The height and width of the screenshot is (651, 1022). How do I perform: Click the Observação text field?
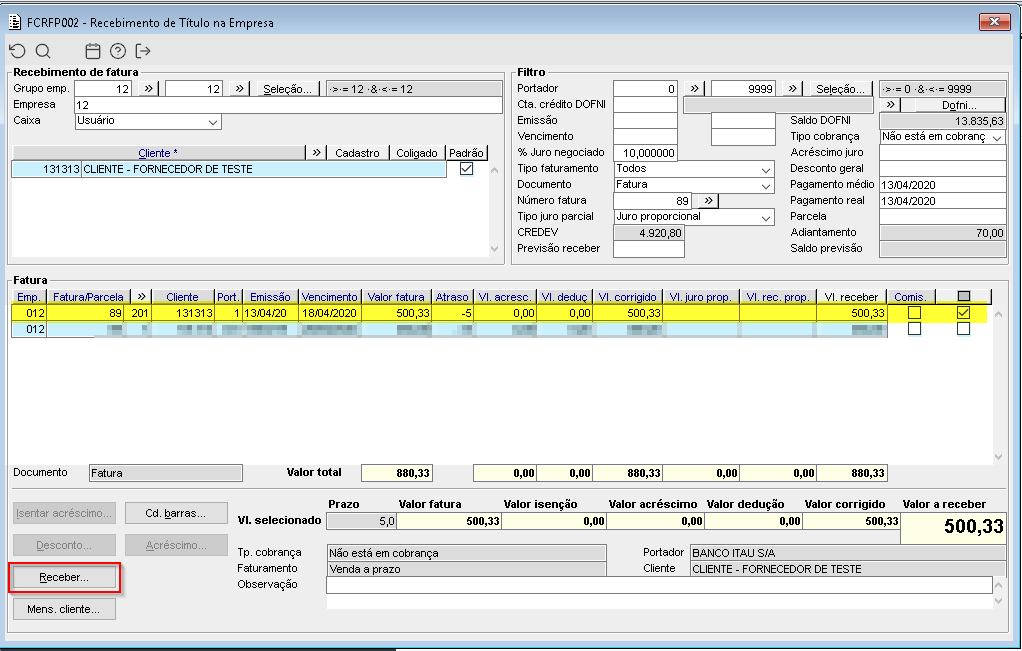tap(658, 585)
